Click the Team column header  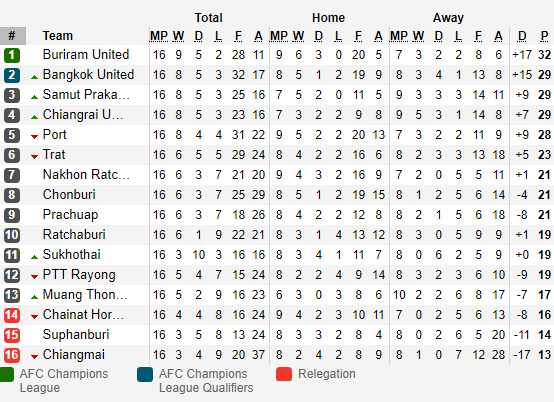coord(58,36)
